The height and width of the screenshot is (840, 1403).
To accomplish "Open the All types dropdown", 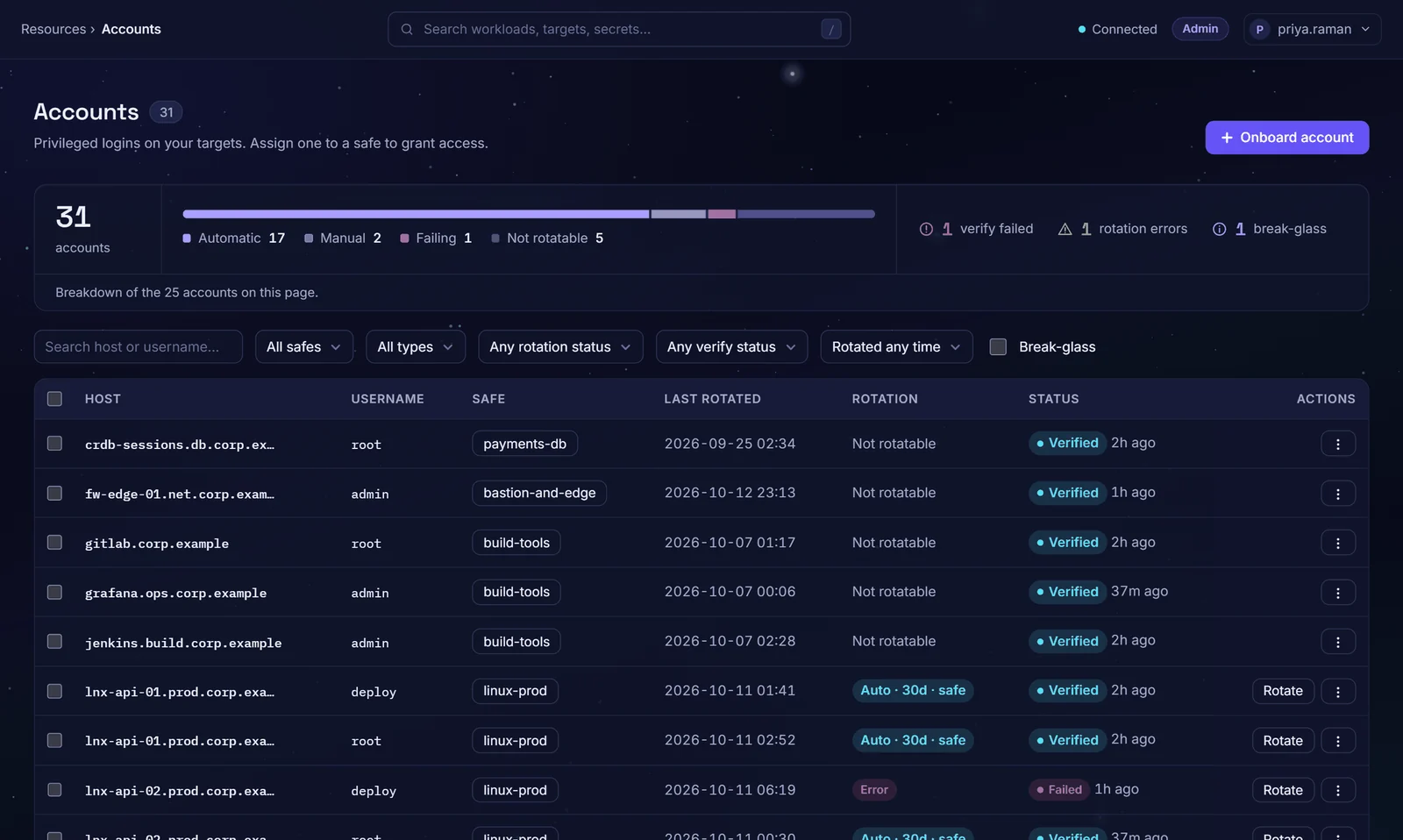I will click(416, 346).
